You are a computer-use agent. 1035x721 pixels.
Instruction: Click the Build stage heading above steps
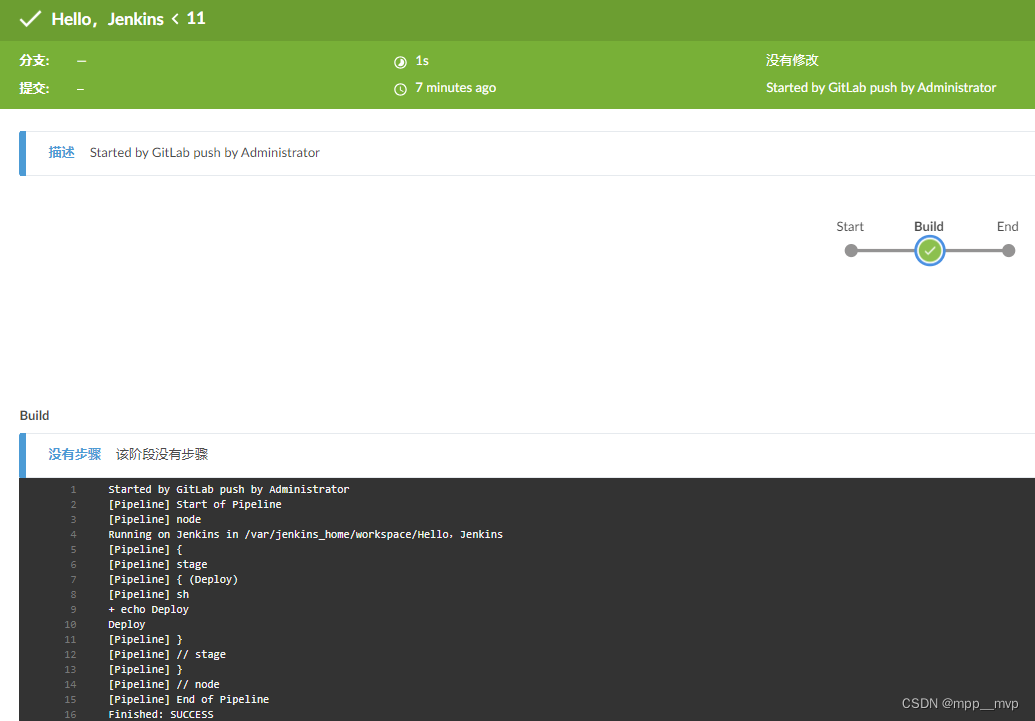[x=34, y=415]
